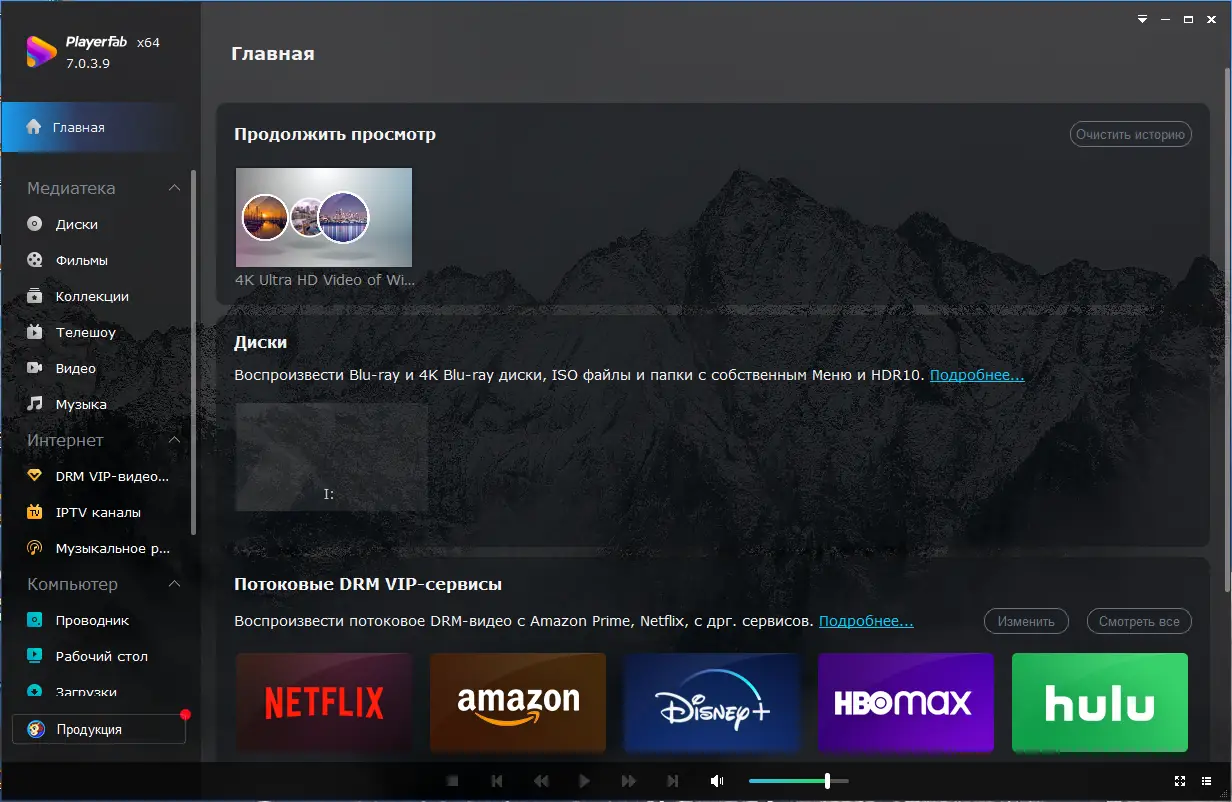Open the 4K Ultra HD Video thumbnail
The width and height of the screenshot is (1232, 802).
pos(324,217)
